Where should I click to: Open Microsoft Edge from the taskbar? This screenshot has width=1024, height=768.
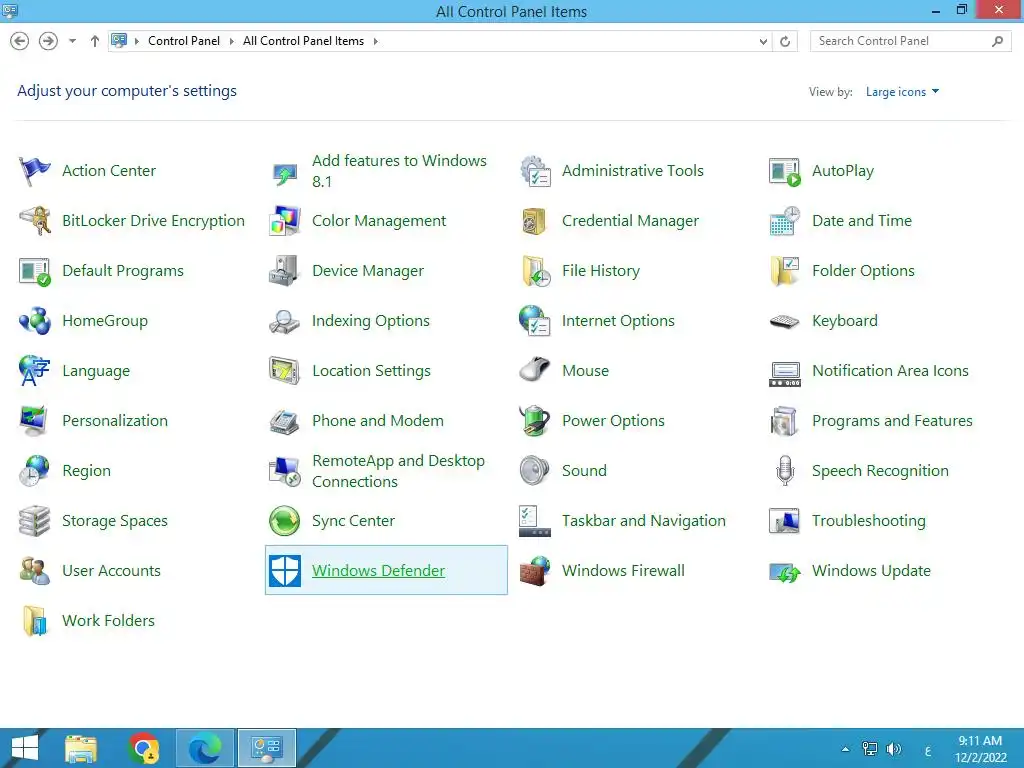click(x=204, y=748)
